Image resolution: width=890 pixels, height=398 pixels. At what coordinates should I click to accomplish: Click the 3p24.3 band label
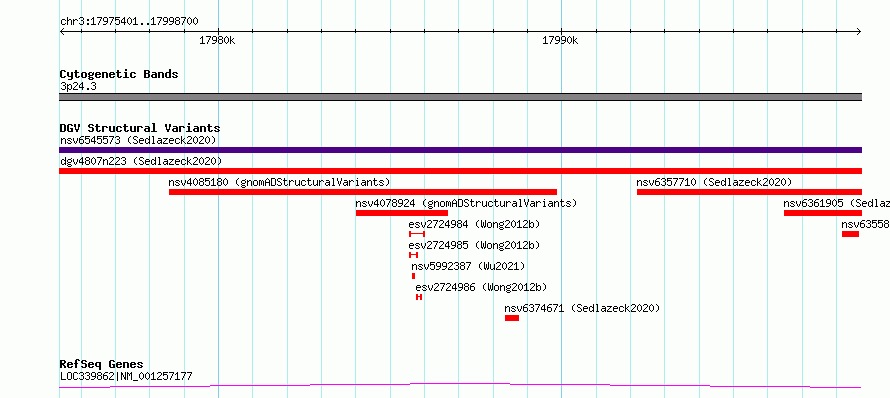tap(78, 87)
